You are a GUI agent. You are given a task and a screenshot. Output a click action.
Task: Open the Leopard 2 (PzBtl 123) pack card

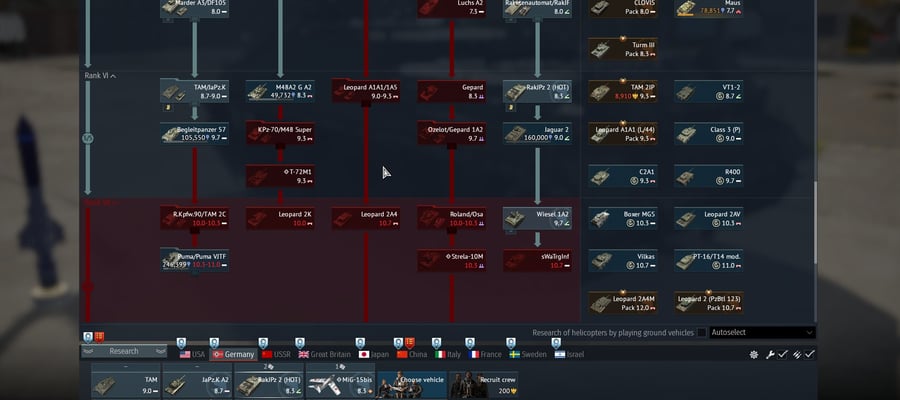tap(709, 303)
